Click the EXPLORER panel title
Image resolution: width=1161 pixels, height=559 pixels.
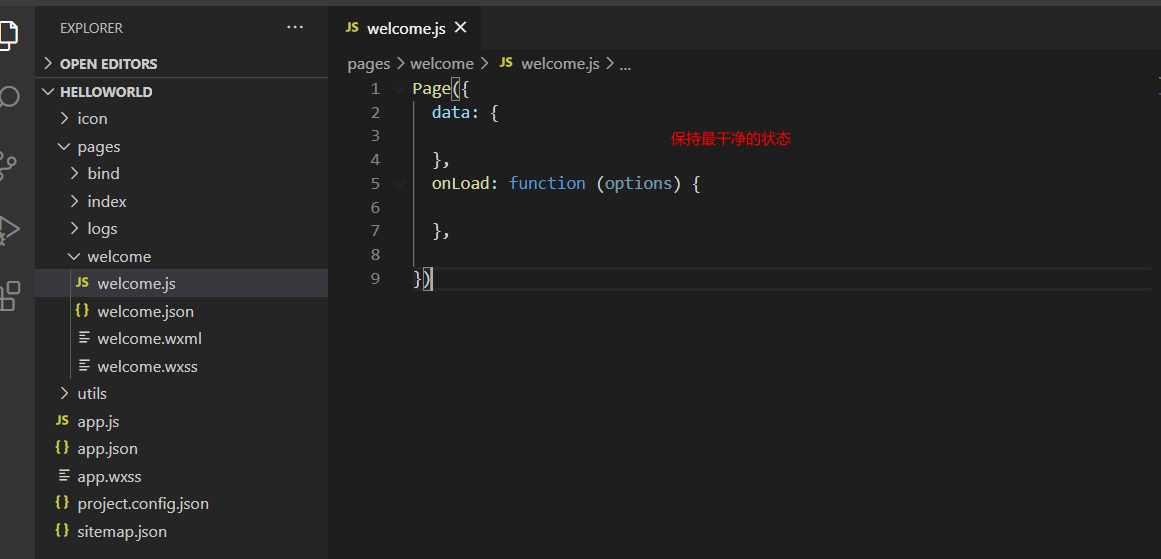[x=91, y=28]
